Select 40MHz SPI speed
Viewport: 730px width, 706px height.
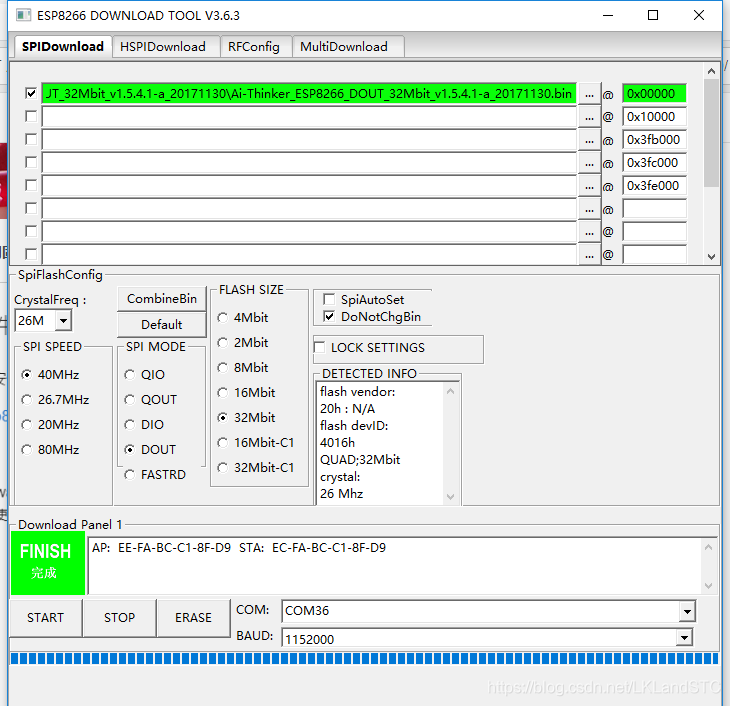click(27, 374)
